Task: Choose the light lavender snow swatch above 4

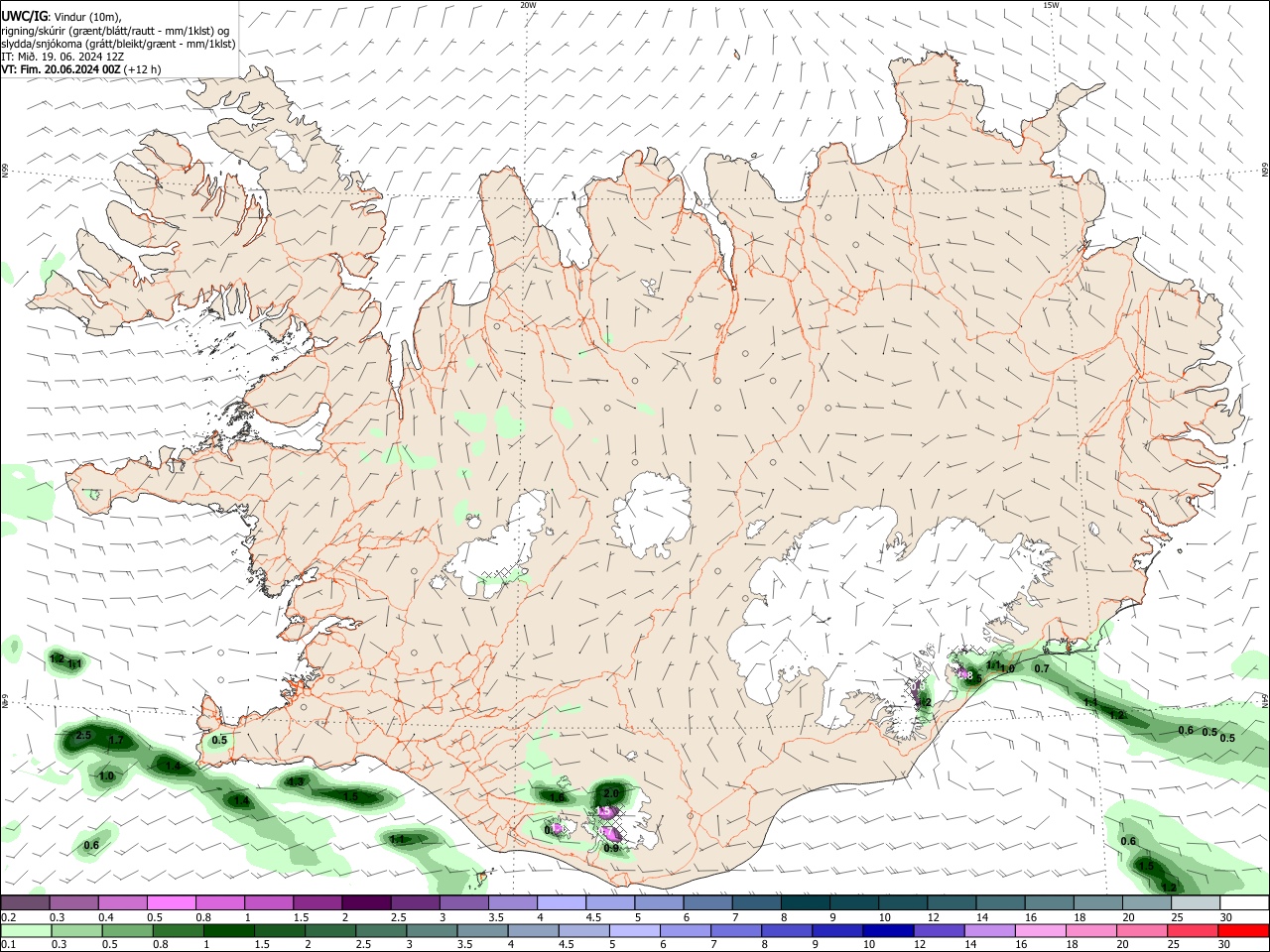Action: (x=560, y=902)
